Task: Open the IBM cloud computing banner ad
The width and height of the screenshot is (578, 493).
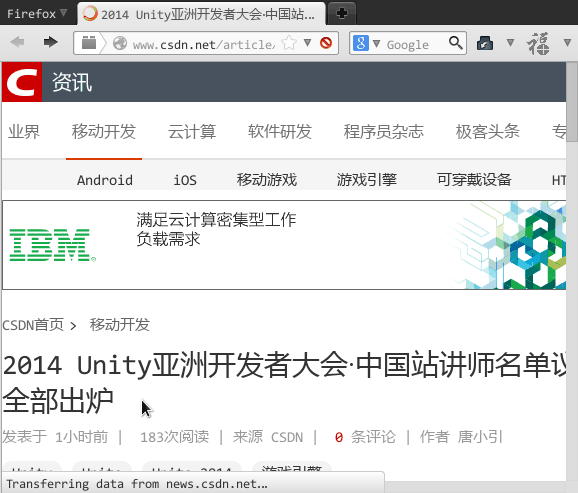Action: 284,245
